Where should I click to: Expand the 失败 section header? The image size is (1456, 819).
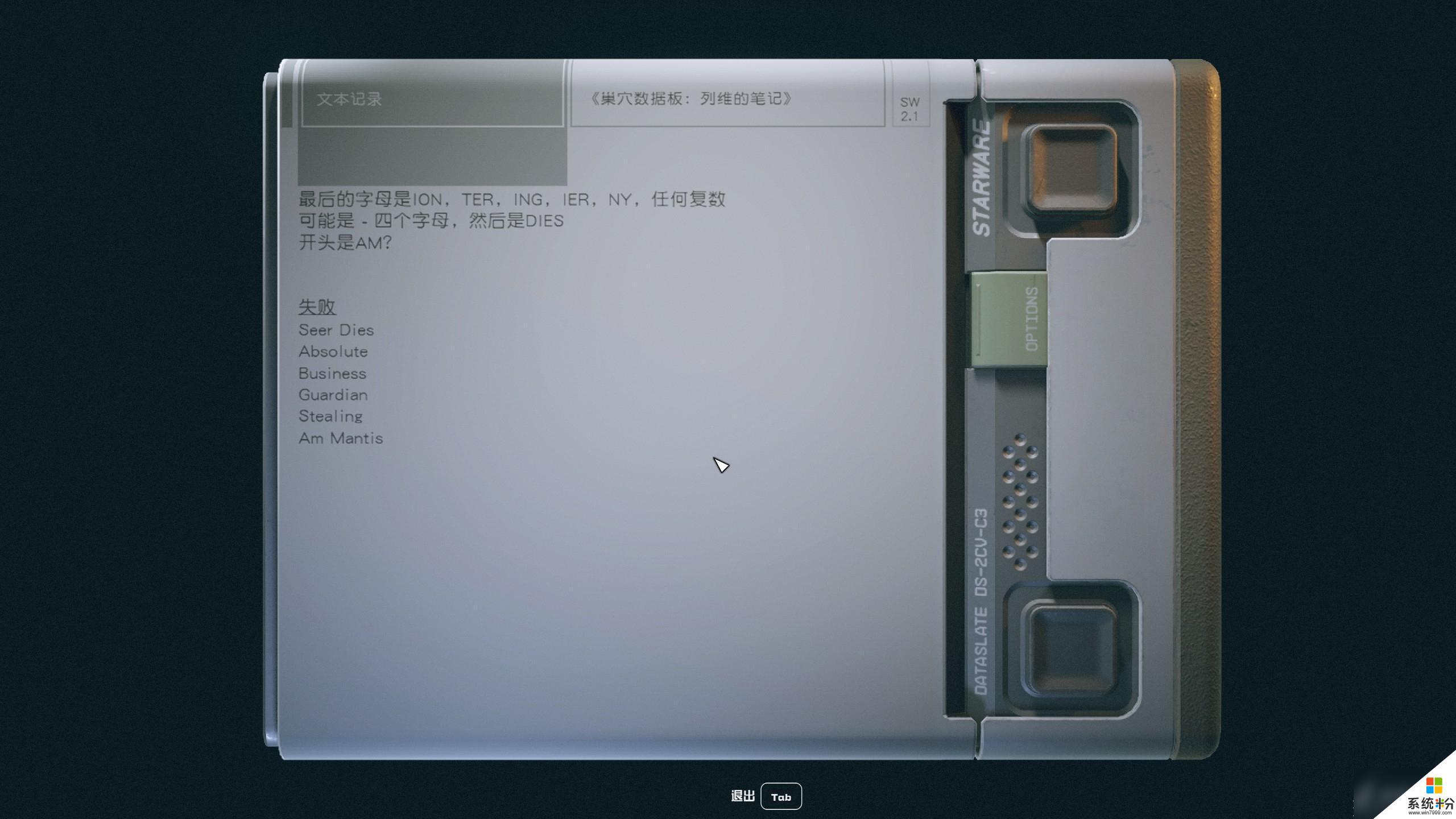(317, 307)
